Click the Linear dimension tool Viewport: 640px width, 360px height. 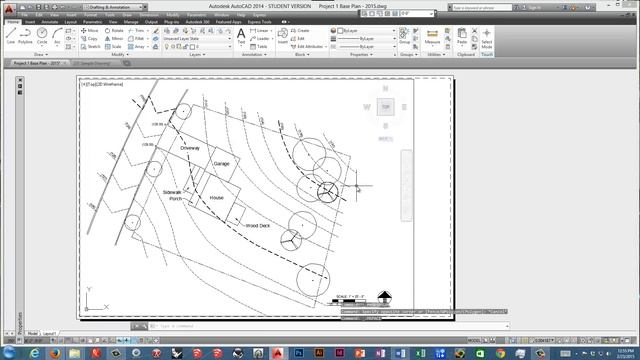pyautogui.click(x=259, y=31)
